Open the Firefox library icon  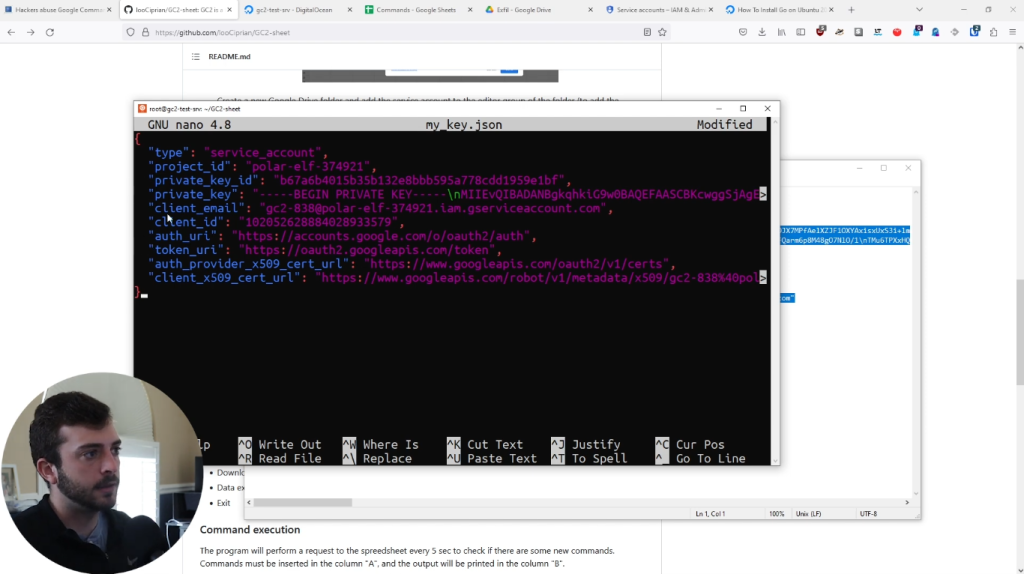coord(782,32)
